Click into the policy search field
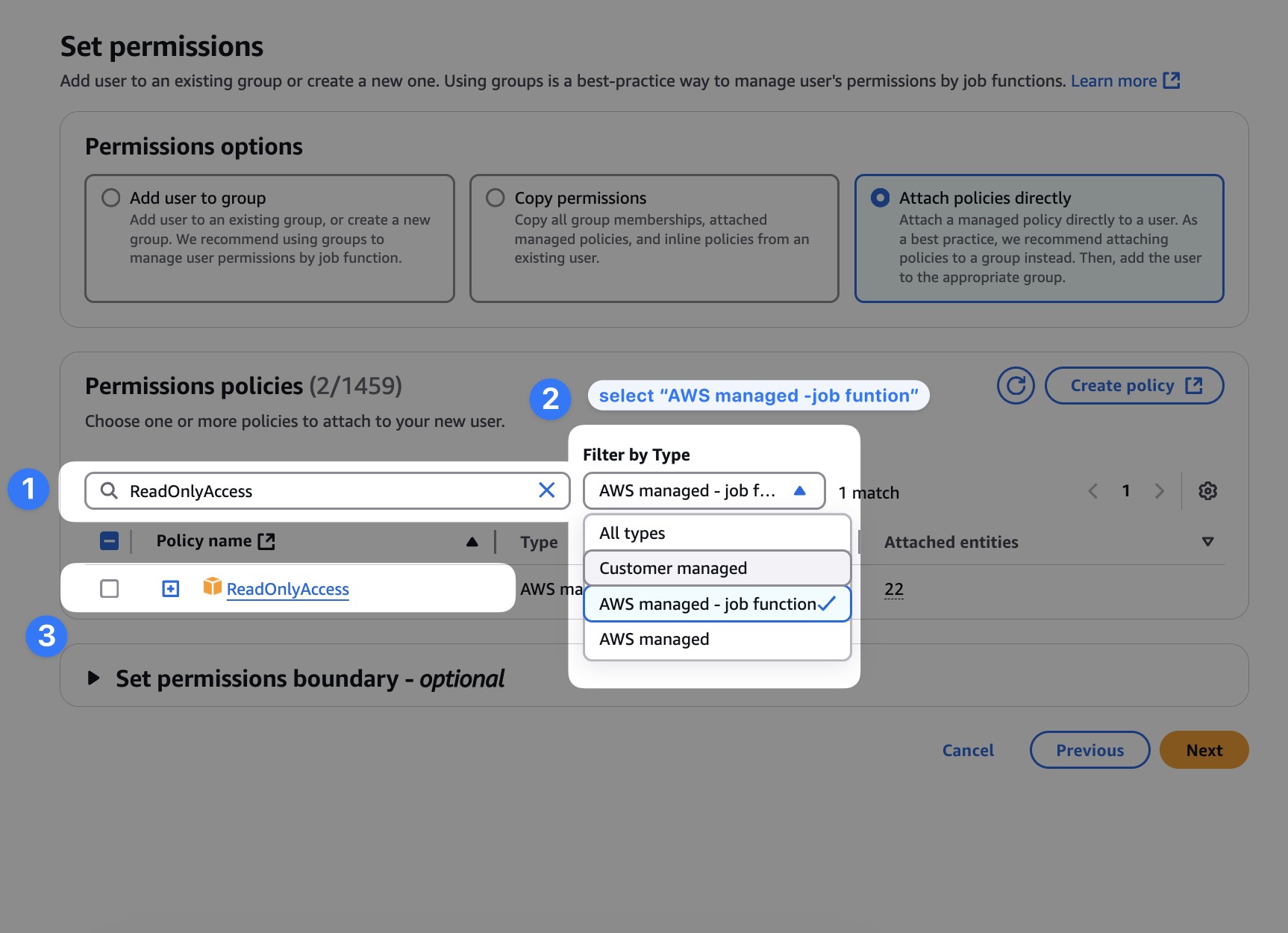 pos(328,490)
